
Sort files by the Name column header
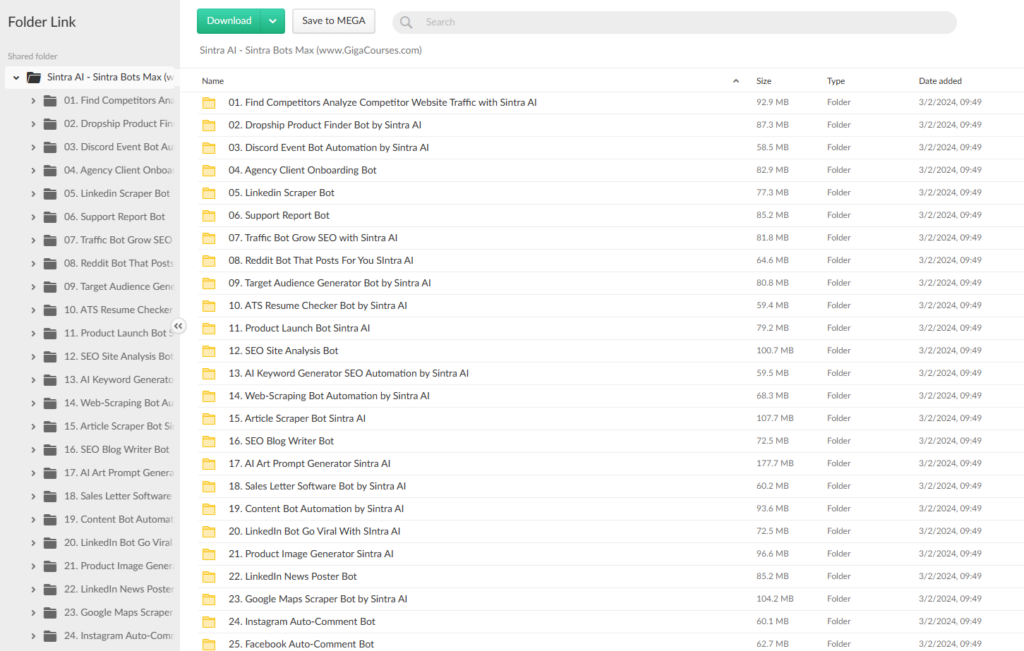pos(213,81)
